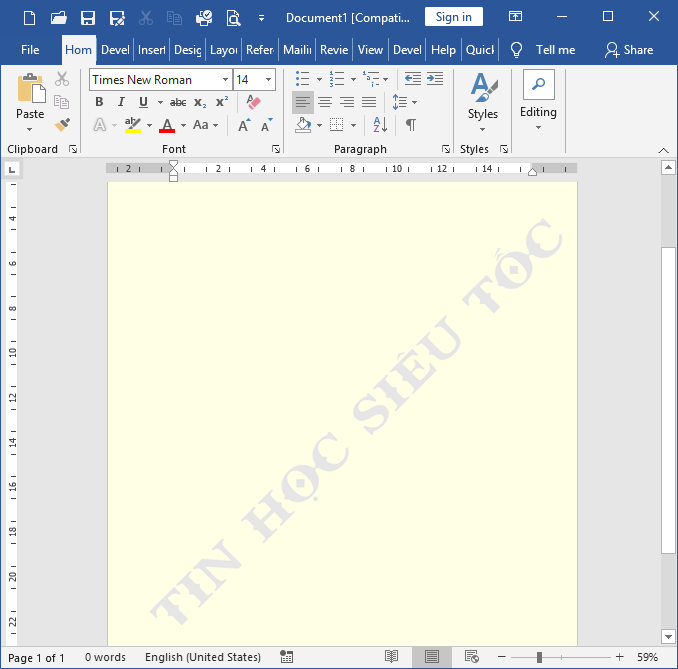Click the Tell me search box
This screenshot has width=678, height=669.
(x=543, y=50)
